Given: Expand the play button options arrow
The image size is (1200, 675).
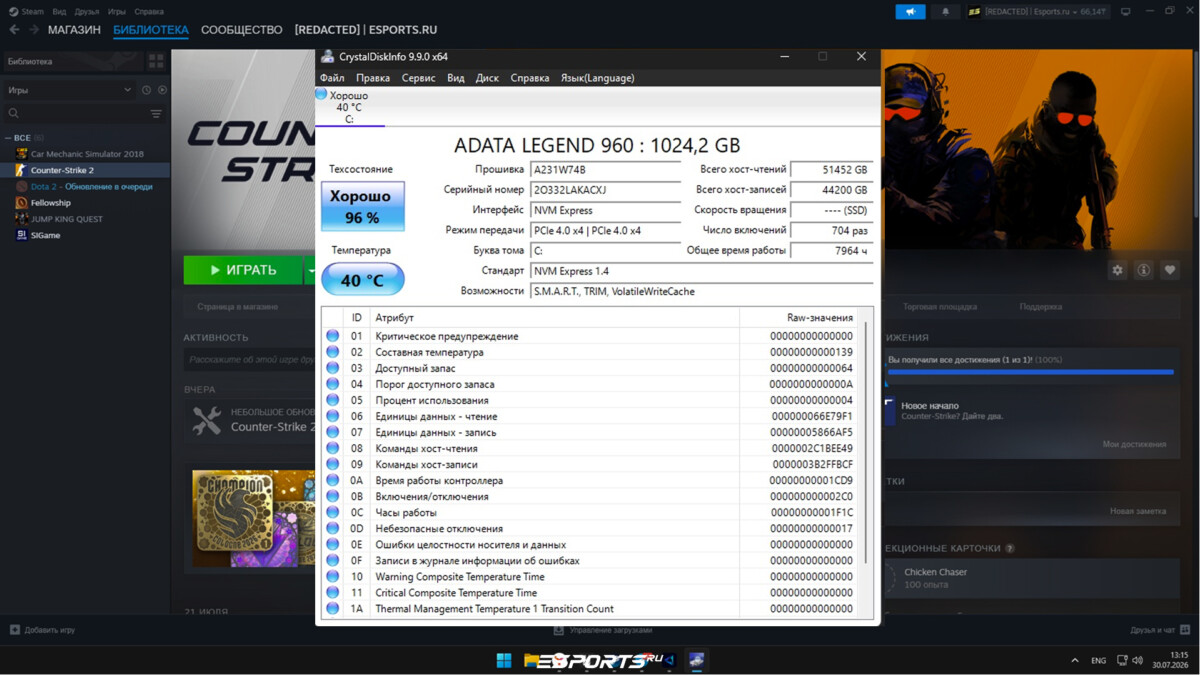Looking at the screenshot, I should pos(310,270).
